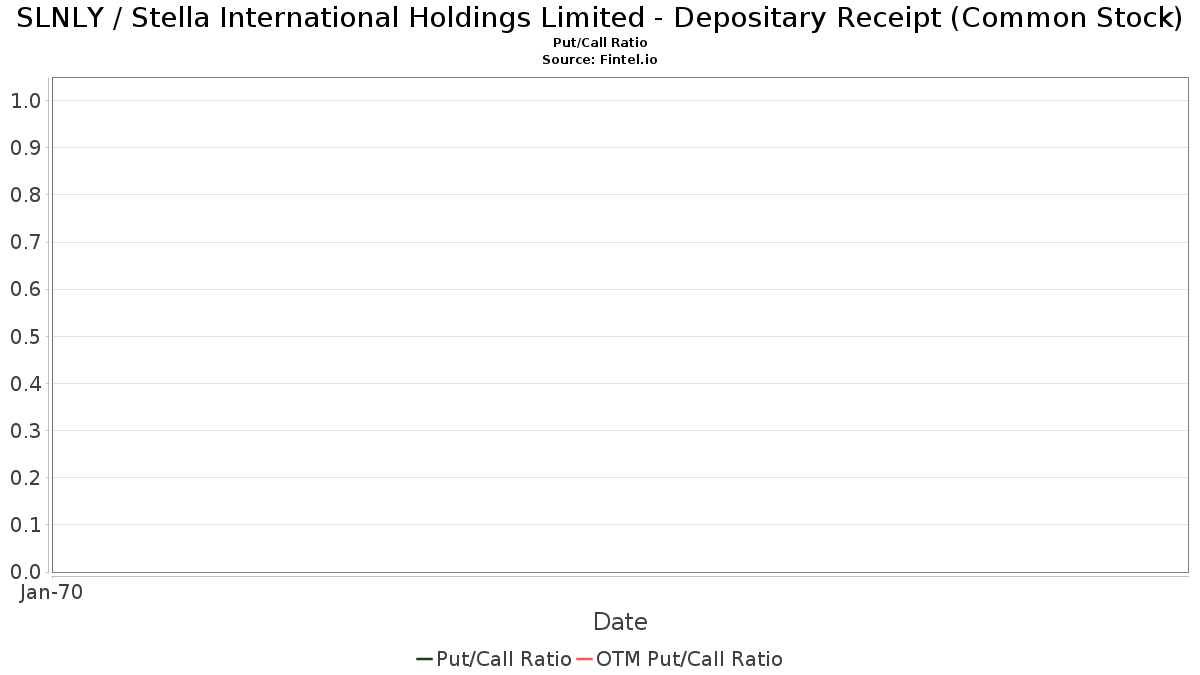Click the 0.2 y-axis tick label
The height and width of the screenshot is (675, 1200).
(25, 478)
